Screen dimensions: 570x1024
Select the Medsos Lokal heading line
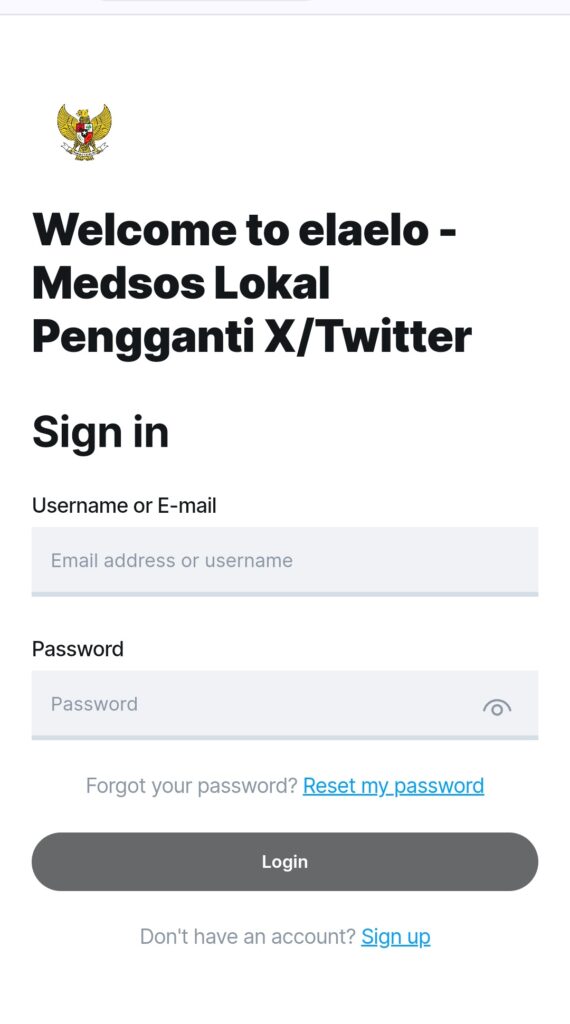[x=181, y=283]
